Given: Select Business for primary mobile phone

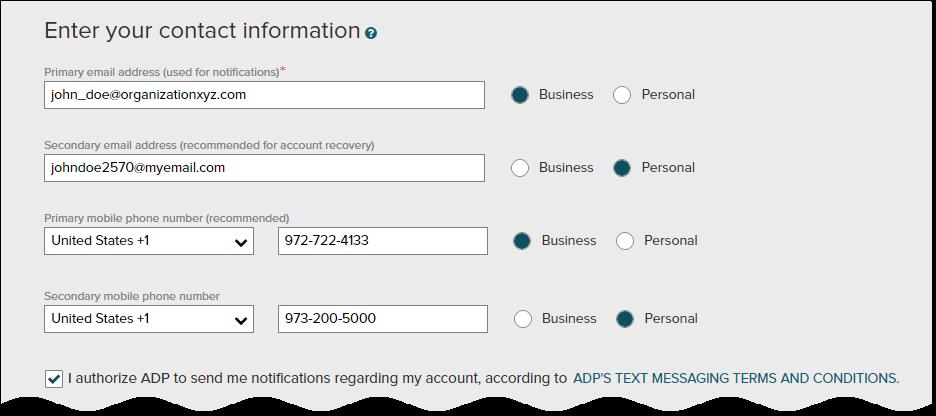Looking at the screenshot, I should pos(522,241).
